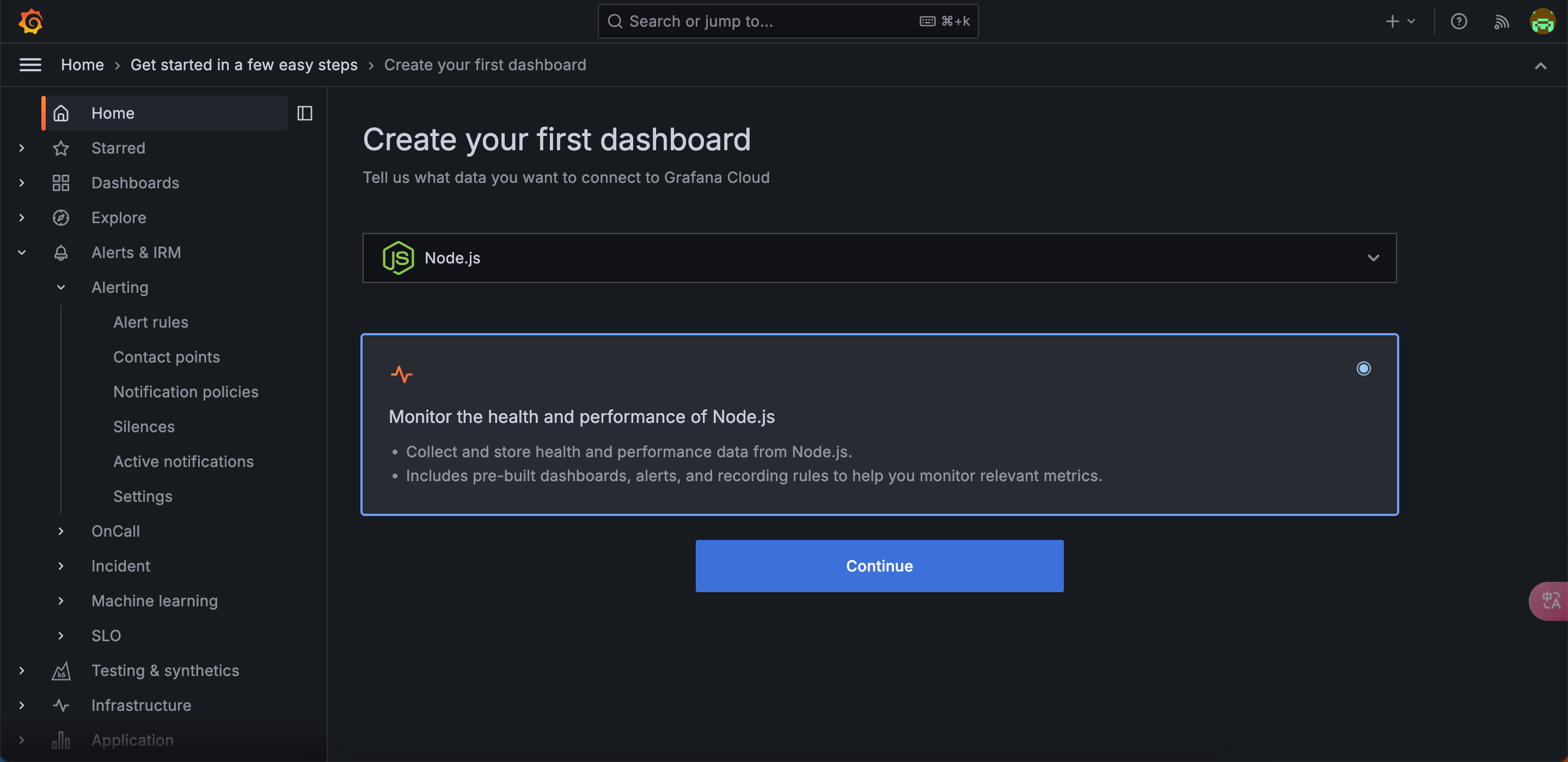Toggle the Alerting section collapse arrow
The image size is (1568, 762).
pos(61,287)
